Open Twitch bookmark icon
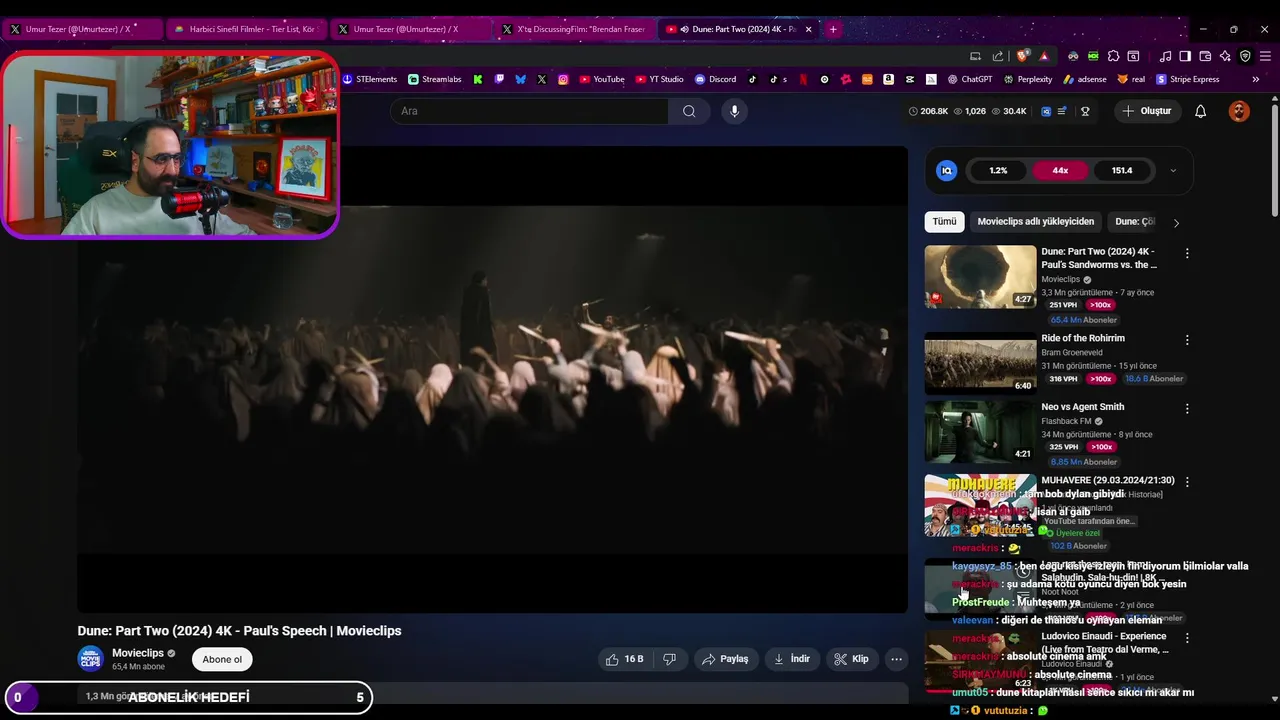Viewport: 1280px width, 720px height. 499,79
